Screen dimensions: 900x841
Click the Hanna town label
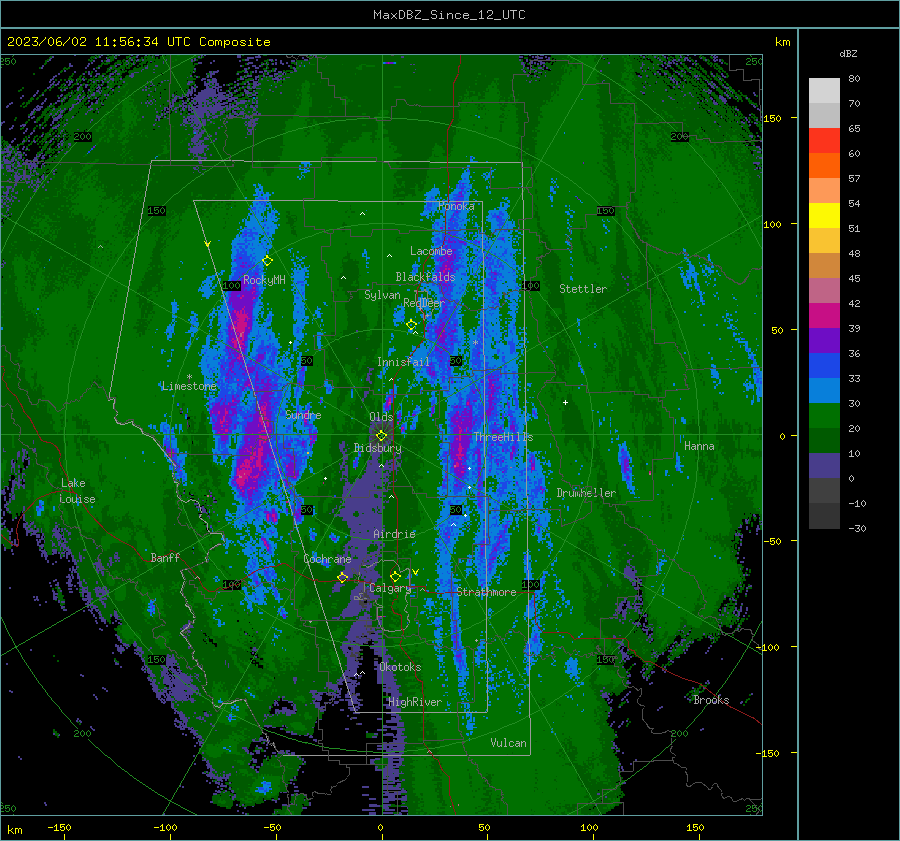(699, 446)
